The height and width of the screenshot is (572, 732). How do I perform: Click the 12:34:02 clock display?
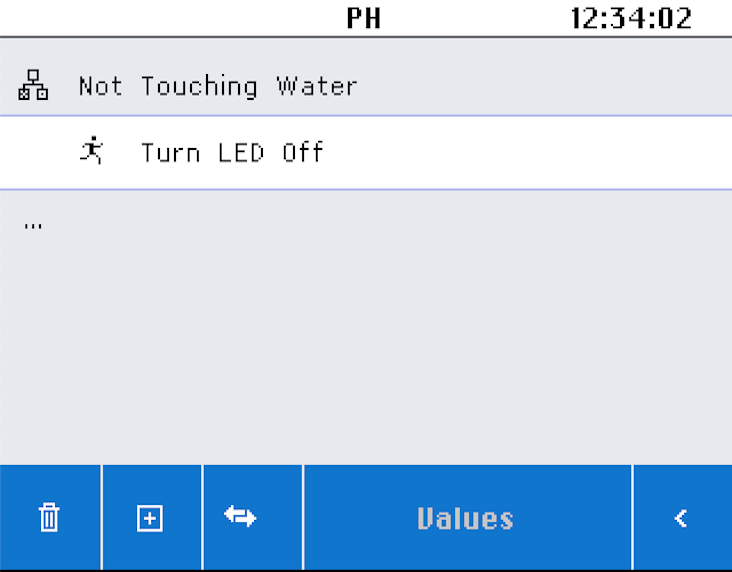(x=630, y=18)
